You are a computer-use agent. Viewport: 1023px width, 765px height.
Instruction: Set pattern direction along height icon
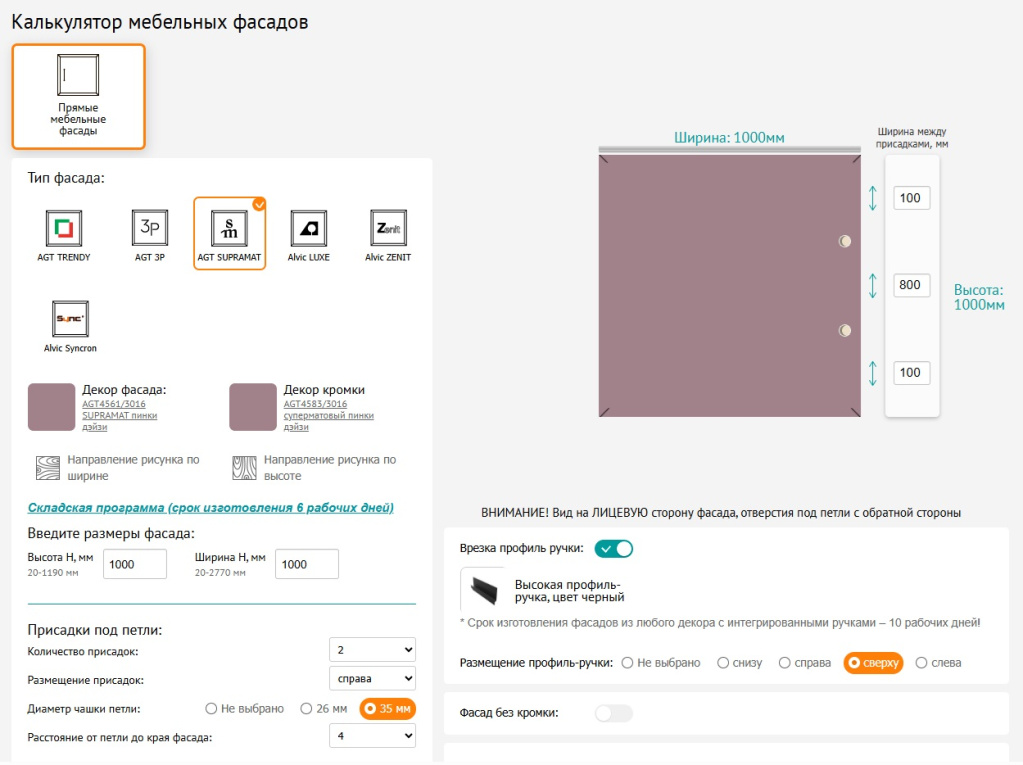pyautogui.click(x=245, y=468)
